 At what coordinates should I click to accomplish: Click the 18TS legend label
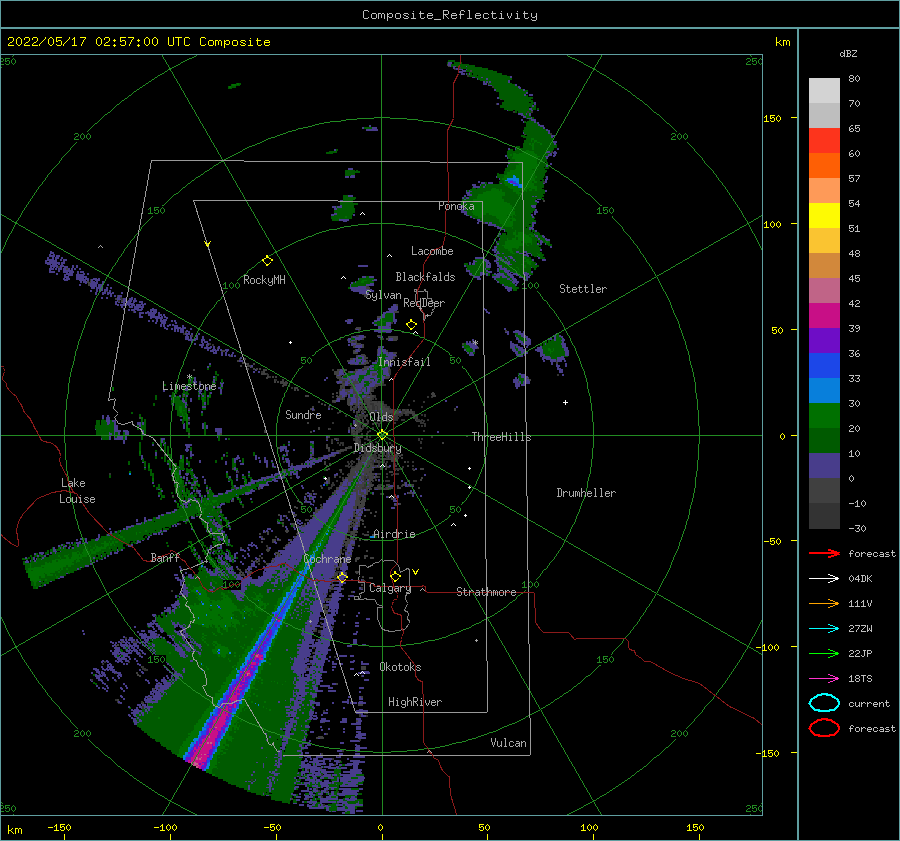(860, 679)
